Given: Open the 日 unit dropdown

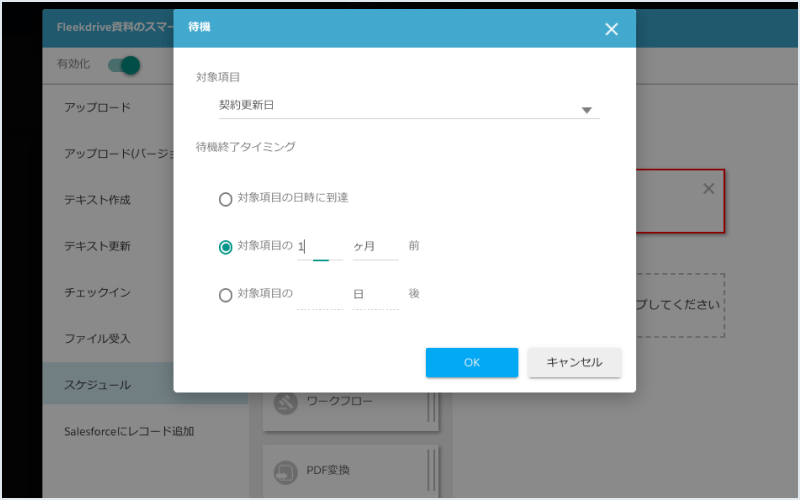Looking at the screenshot, I should 375,295.
